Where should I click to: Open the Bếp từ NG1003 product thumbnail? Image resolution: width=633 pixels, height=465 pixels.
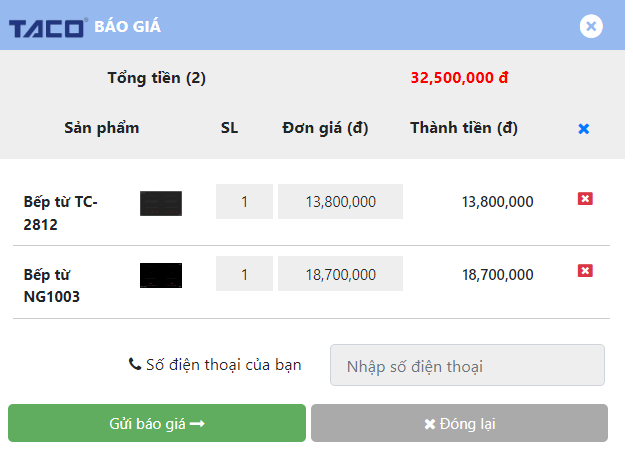(161, 275)
